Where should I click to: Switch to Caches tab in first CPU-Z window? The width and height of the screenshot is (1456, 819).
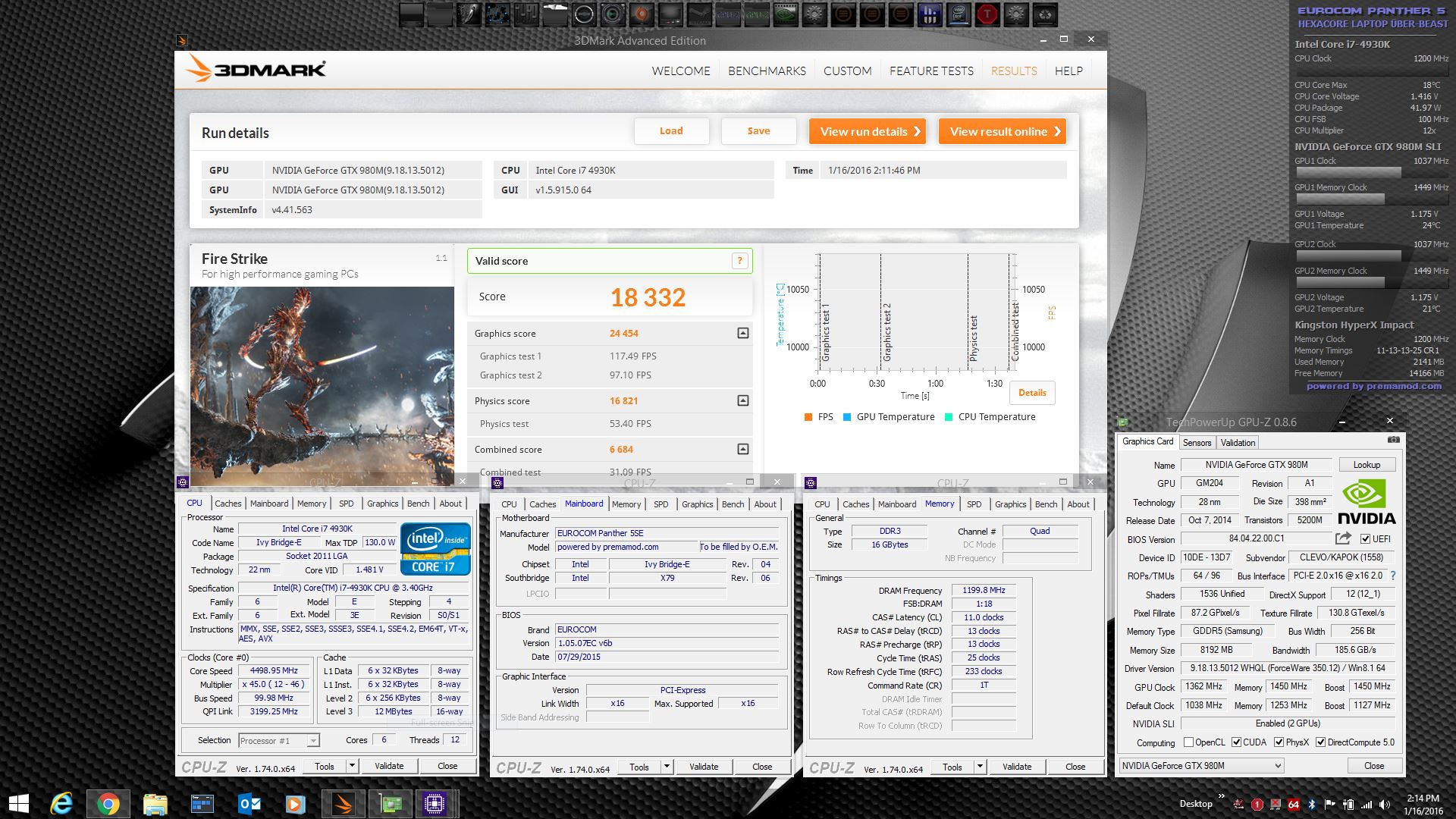tap(227, 504)
